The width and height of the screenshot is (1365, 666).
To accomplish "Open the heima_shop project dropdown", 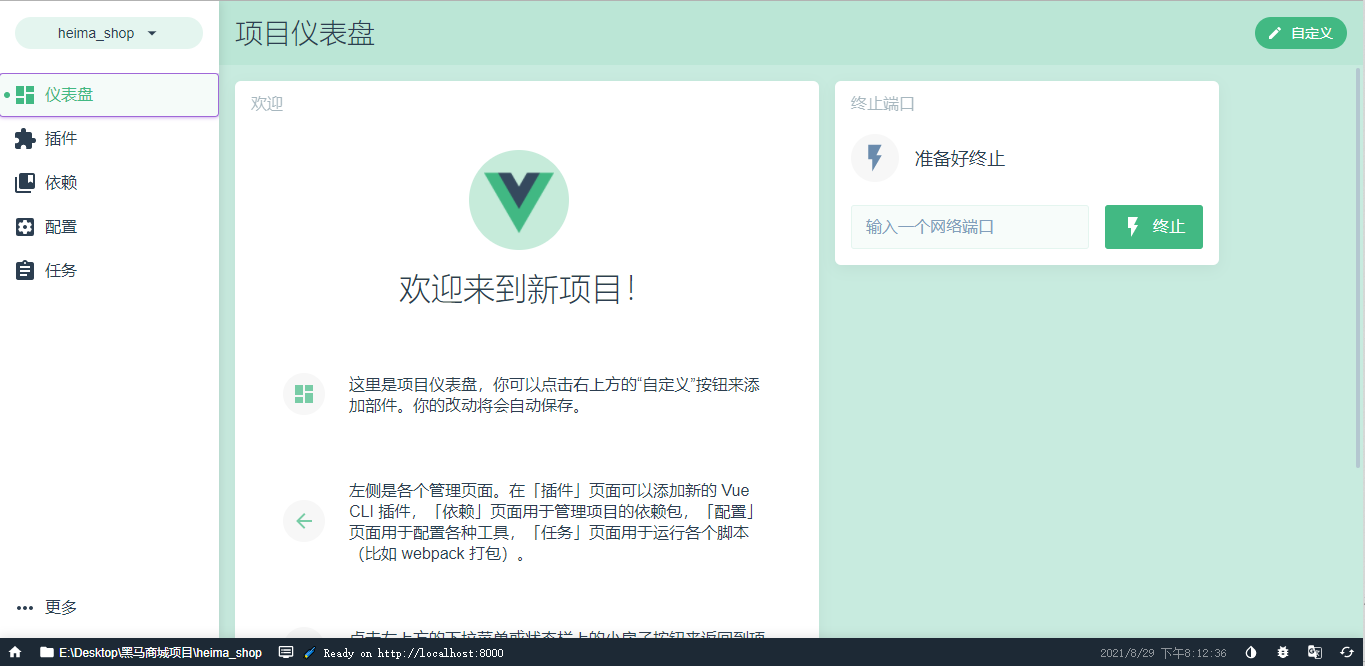I will pos(109,33).
